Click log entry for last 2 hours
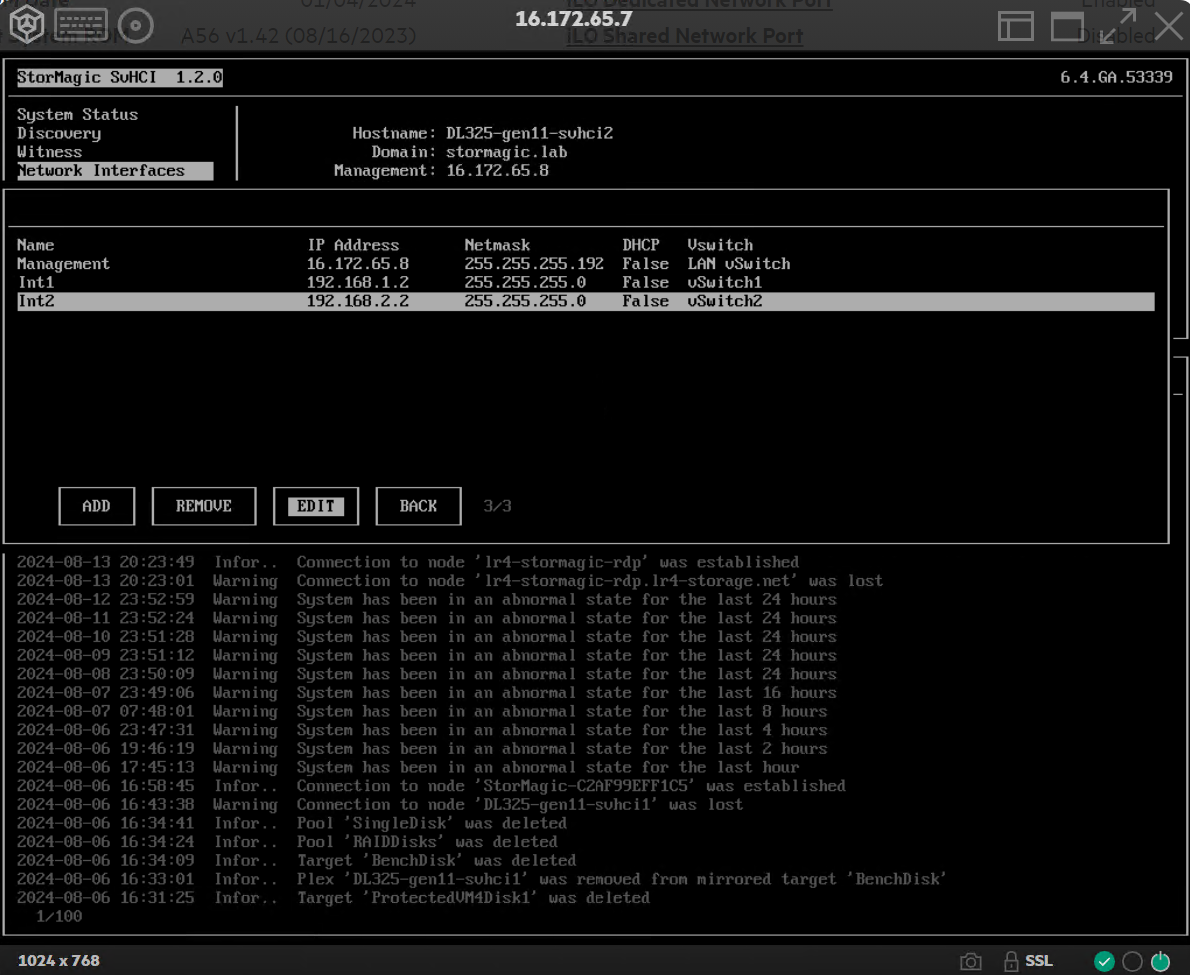Image resolution: width=1190 pixels, height=975 pixels. coord(422,749)
